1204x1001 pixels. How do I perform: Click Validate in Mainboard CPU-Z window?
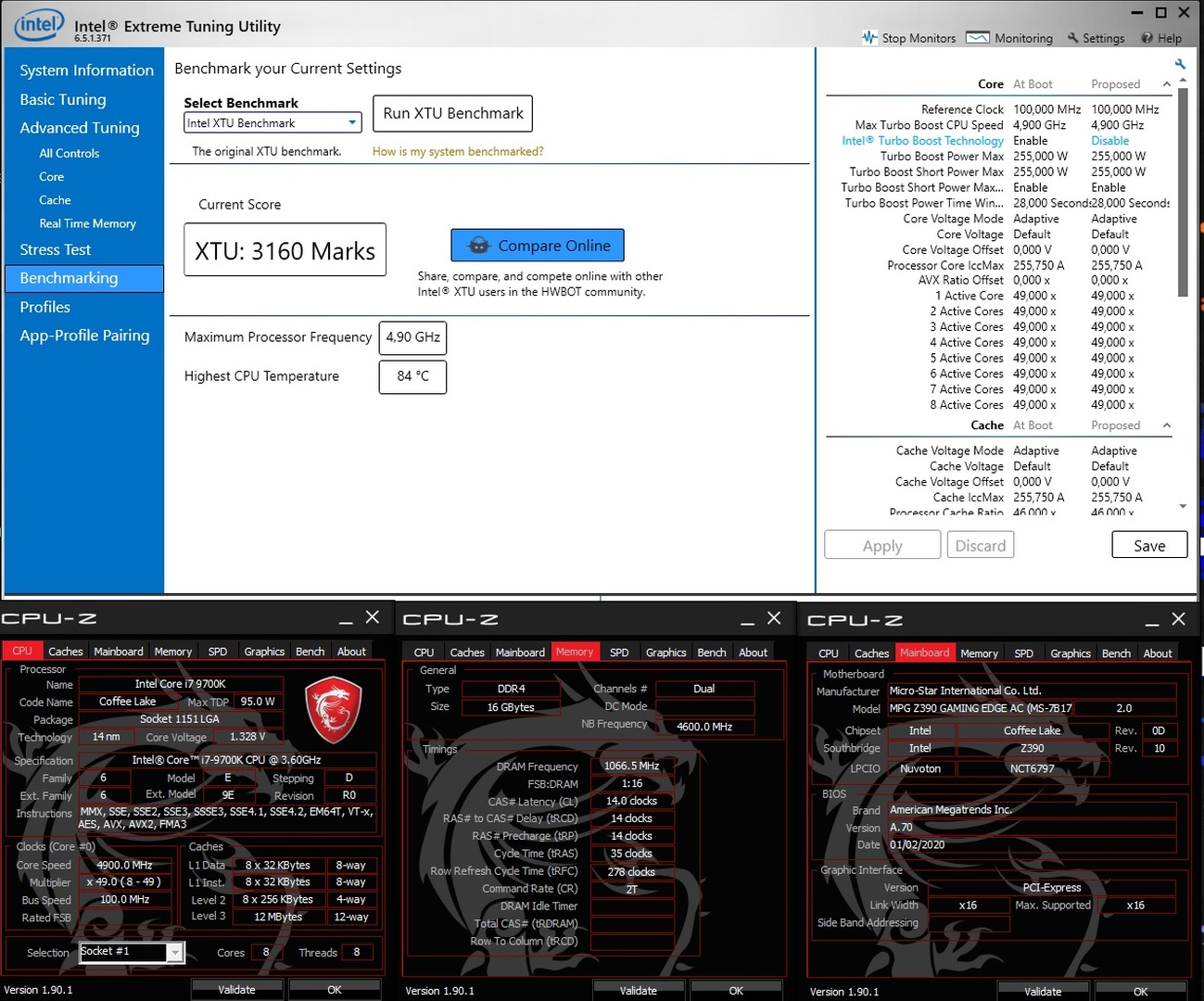[1043, 992]
